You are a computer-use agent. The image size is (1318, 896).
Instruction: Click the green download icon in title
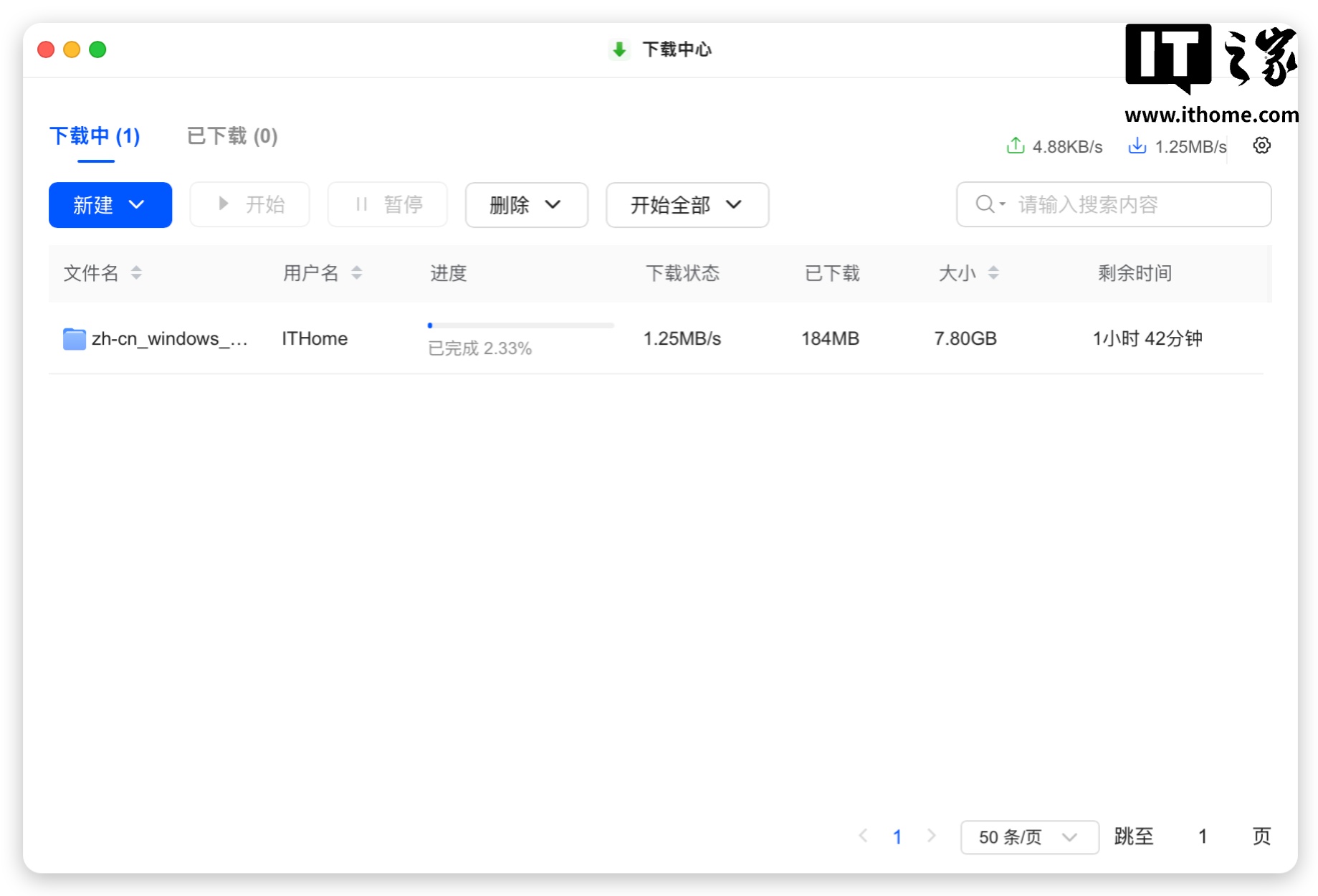pyautogui.click(x=619, y=49)
